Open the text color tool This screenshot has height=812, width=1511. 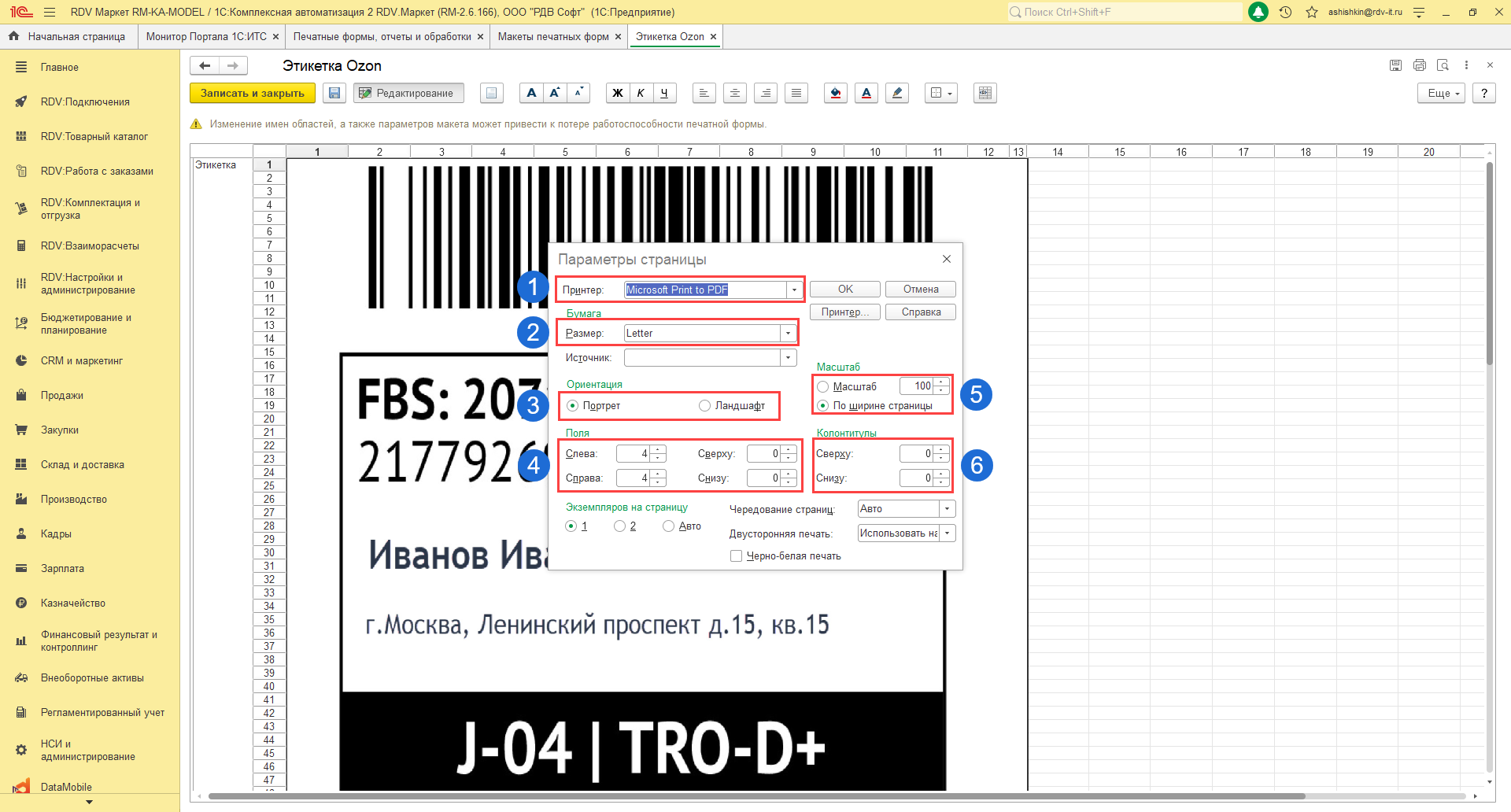(866, 93)
